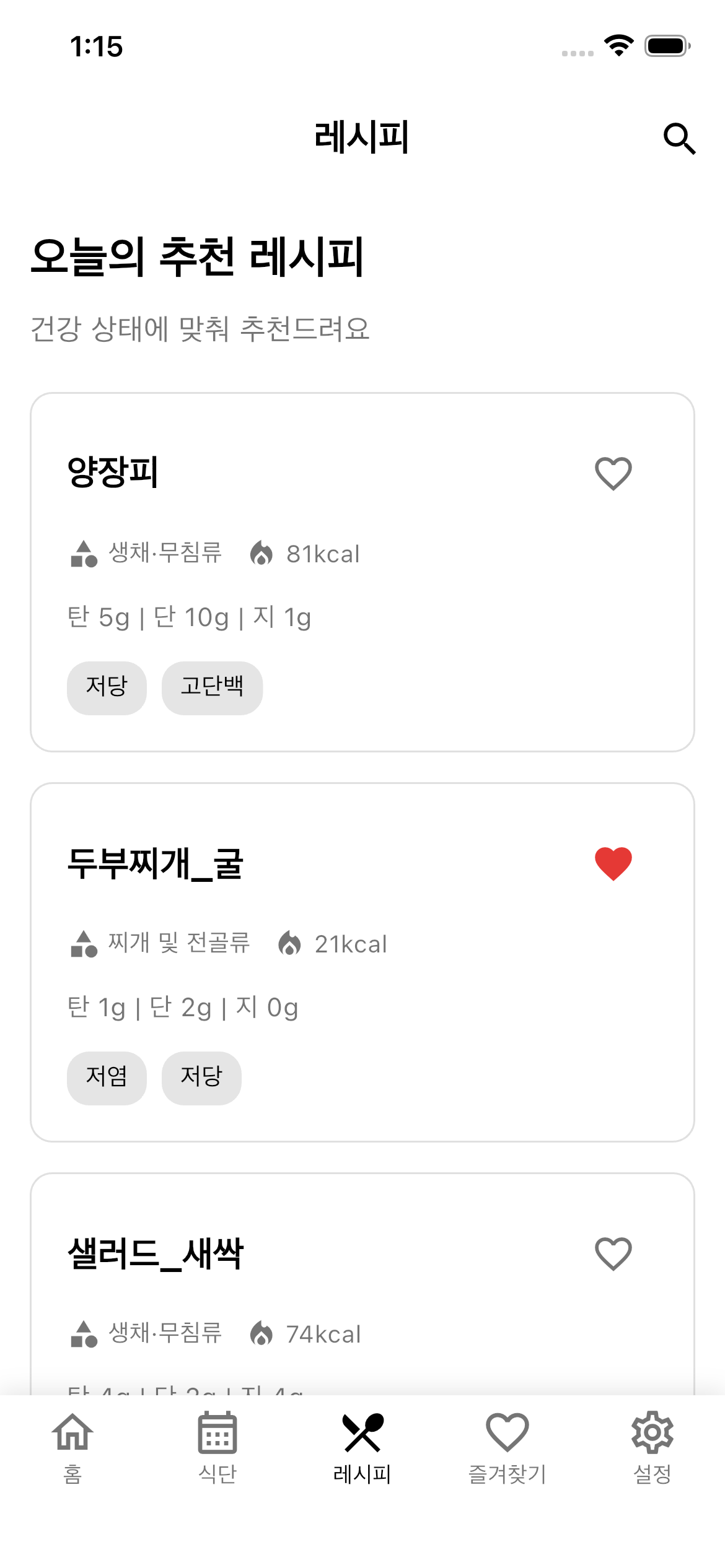Favorite the 양장피 recipe heart
The width and height of the screenshot is (725, 1568).
tap(613, 474)
